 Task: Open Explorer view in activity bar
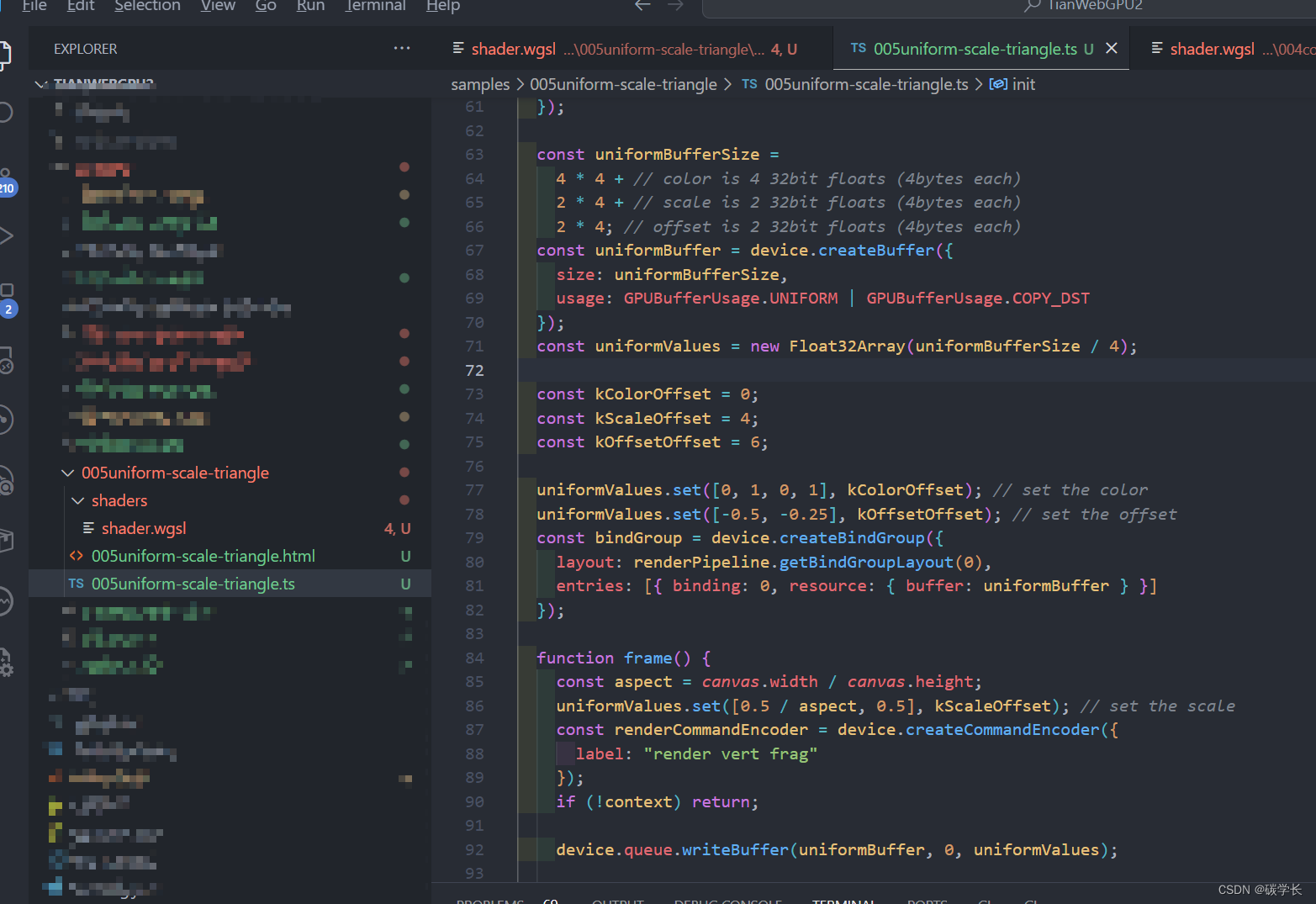4,55
